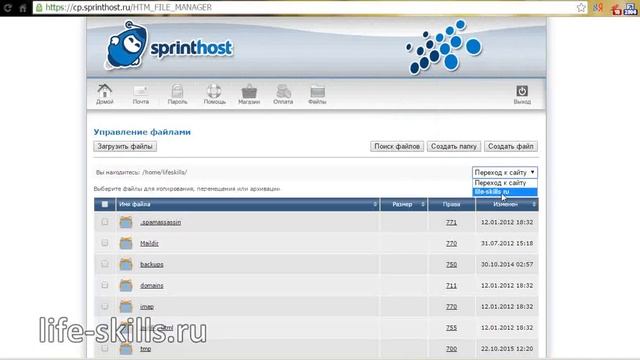640x360 pixels.
Task: Check the imap row checkbox
Action: pos(105,306)
